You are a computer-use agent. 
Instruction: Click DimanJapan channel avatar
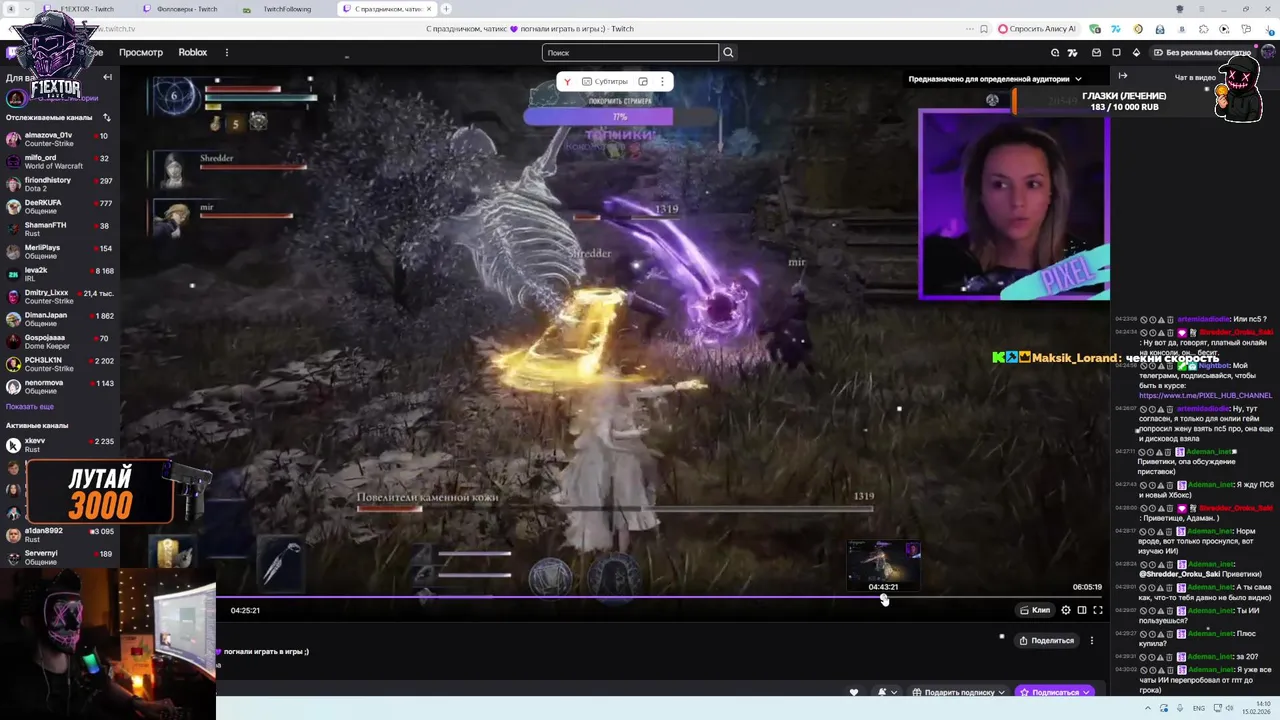point(13,319)
